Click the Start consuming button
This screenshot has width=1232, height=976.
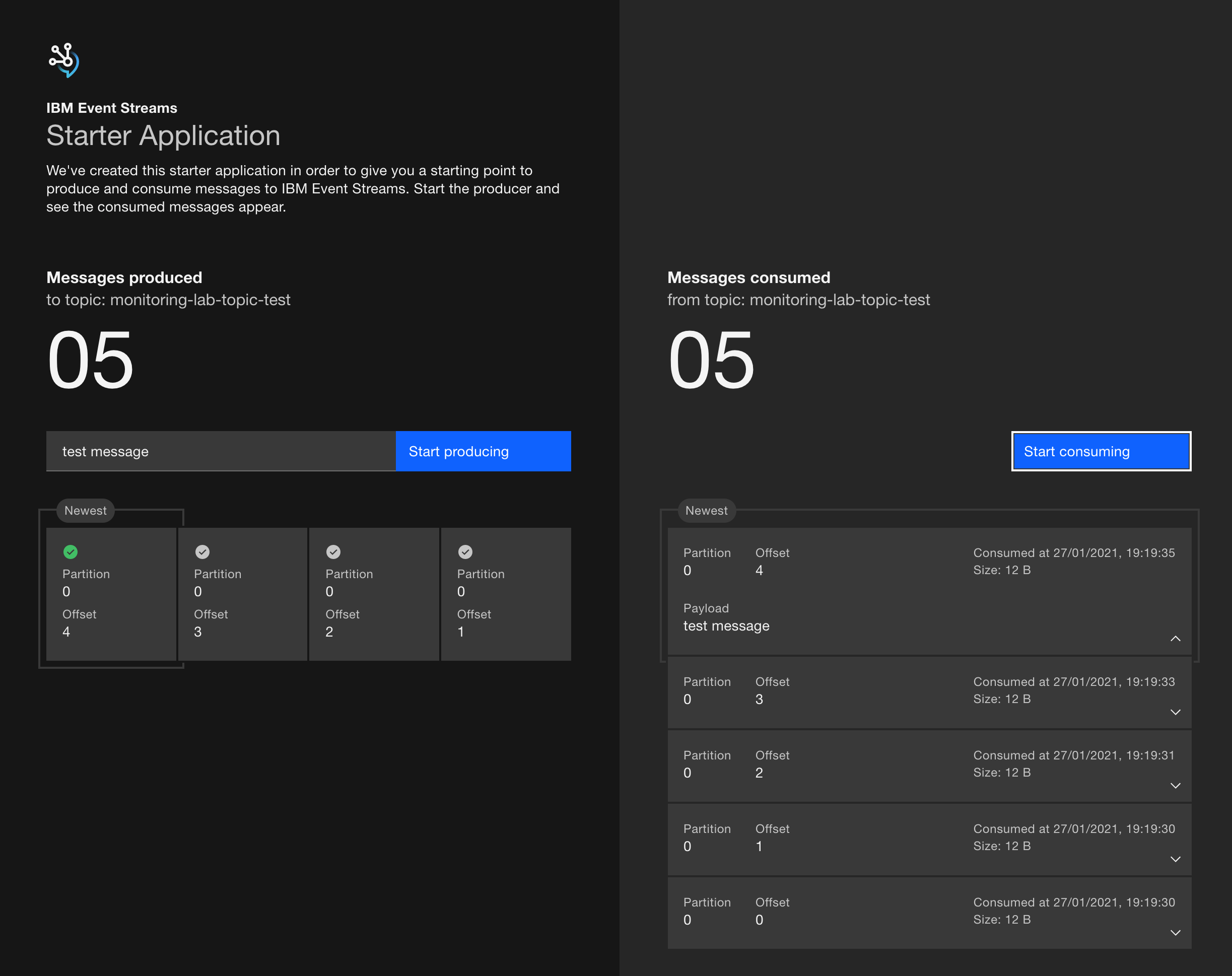pos(1101,451)
